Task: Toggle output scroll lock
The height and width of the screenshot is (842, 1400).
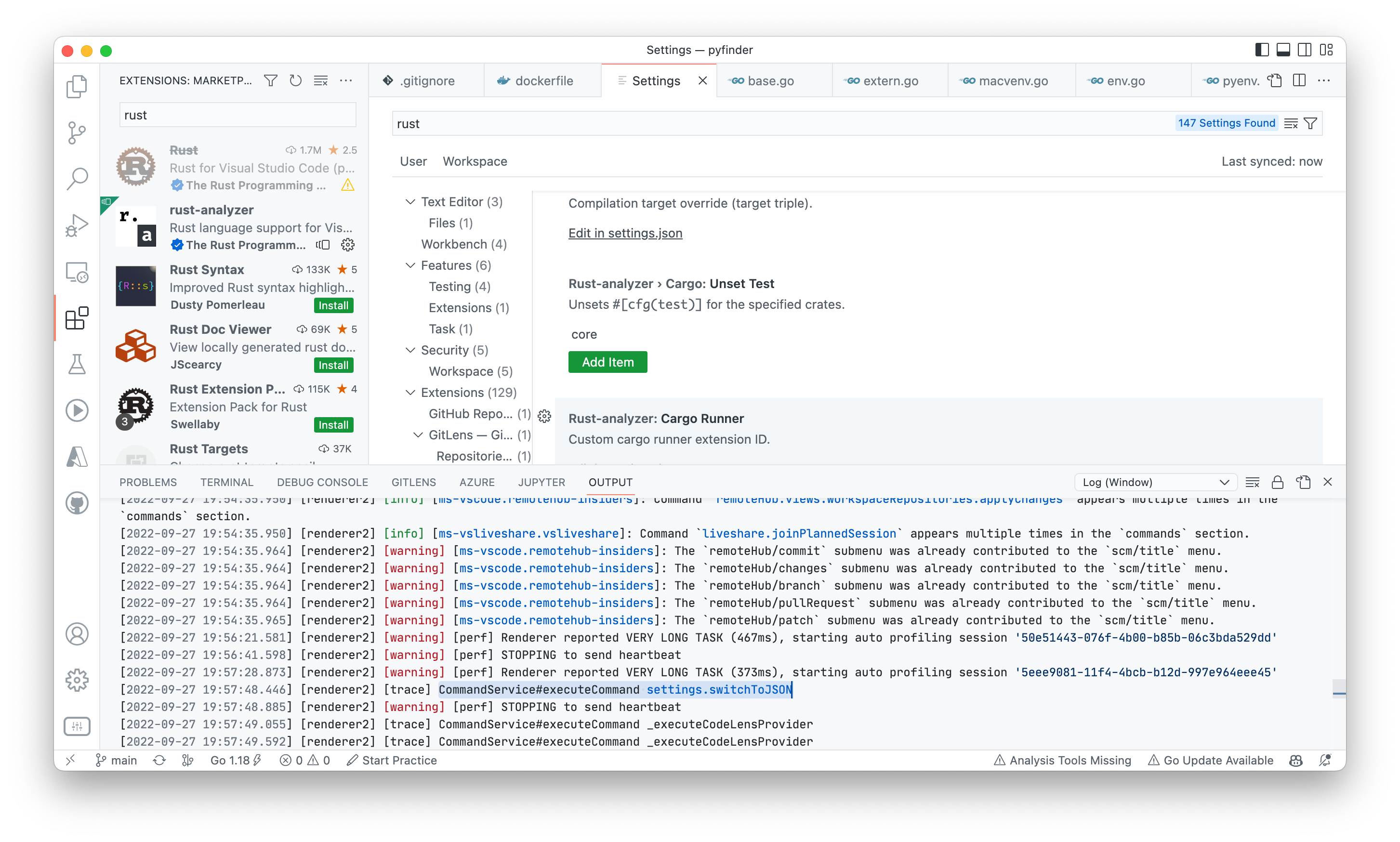Action: 1278,482
